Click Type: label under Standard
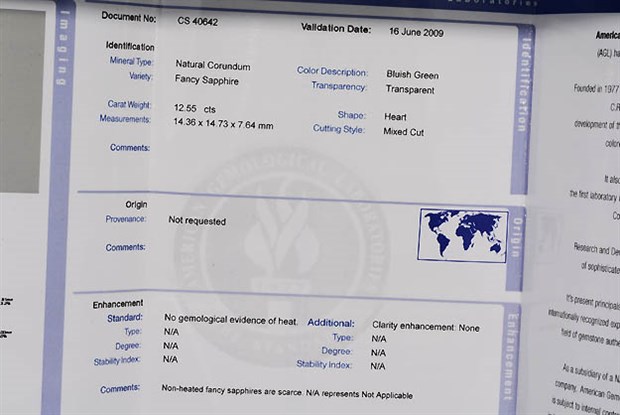The width and height of the screenshot is (620, 415). (x=133, y=331)
